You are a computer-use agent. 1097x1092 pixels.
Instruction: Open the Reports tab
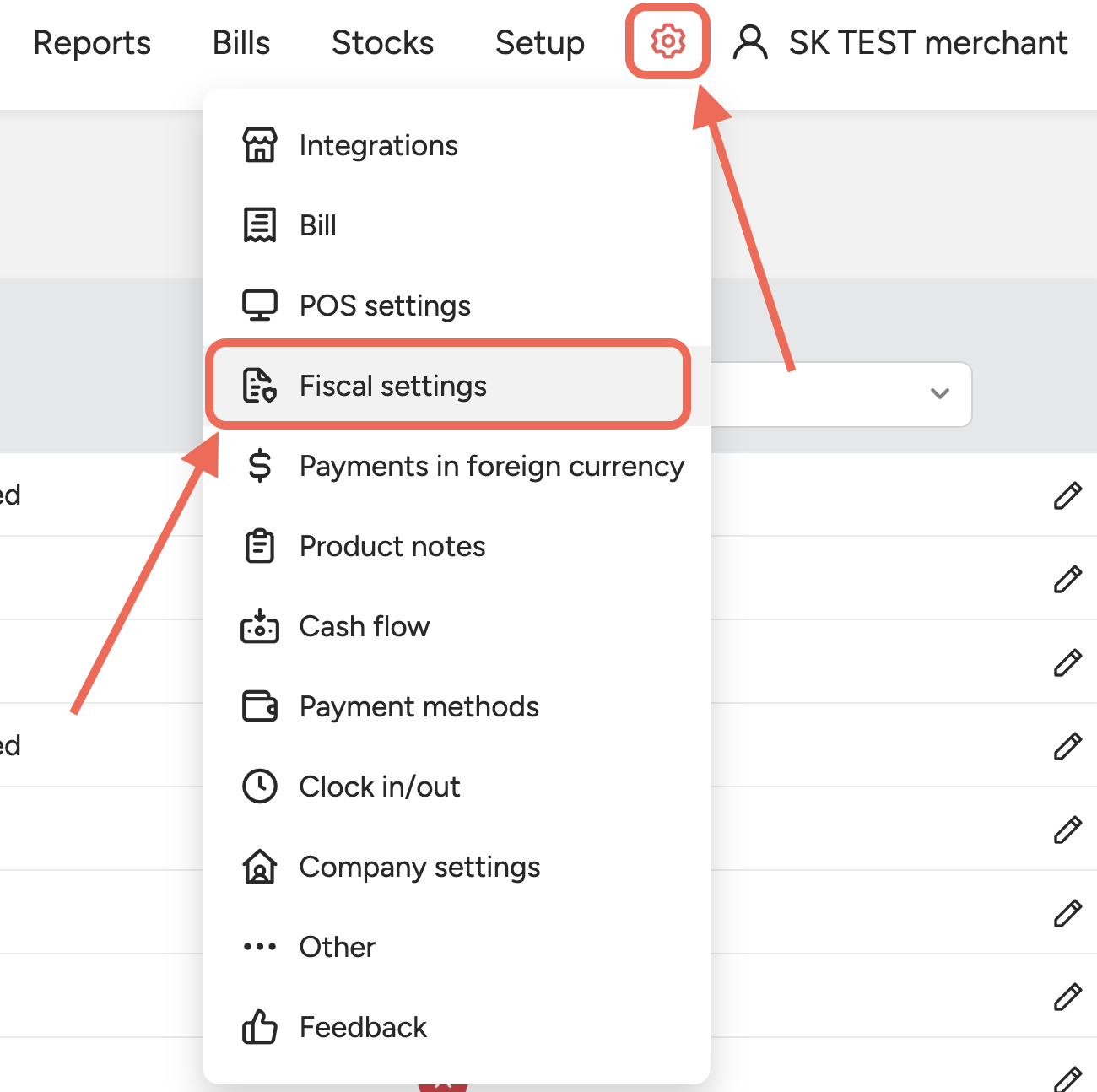click(x=92, y=42)
